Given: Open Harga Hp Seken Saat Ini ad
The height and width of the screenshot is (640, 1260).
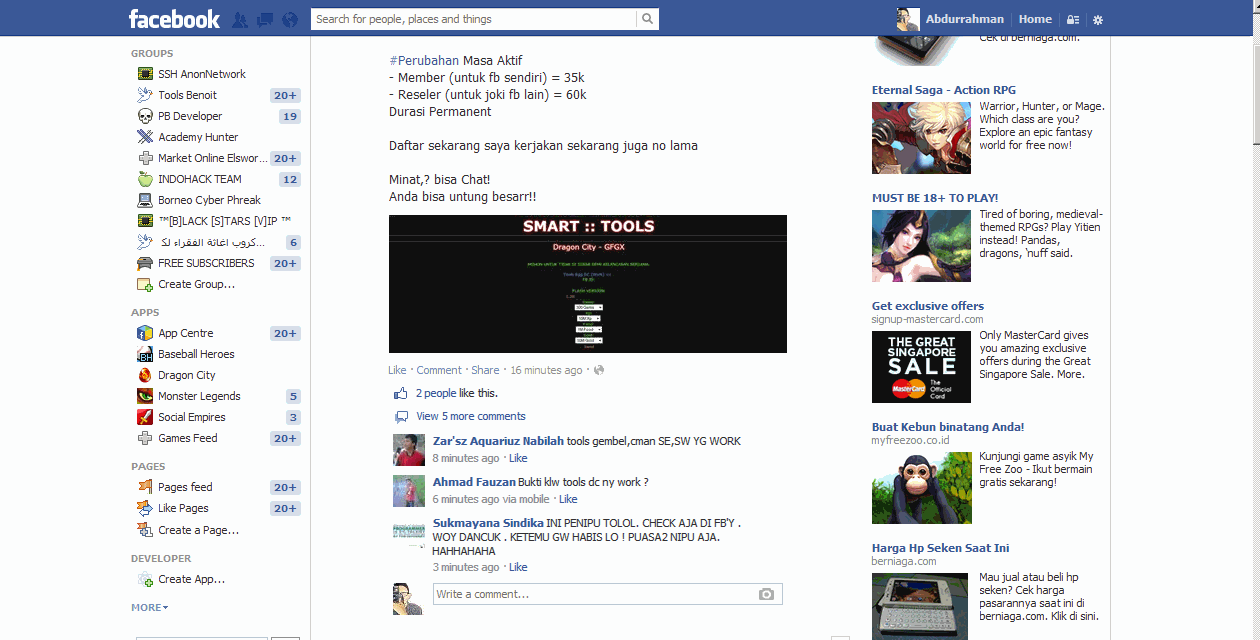Looking at the screenshot, I should click(x=940, y=548).
